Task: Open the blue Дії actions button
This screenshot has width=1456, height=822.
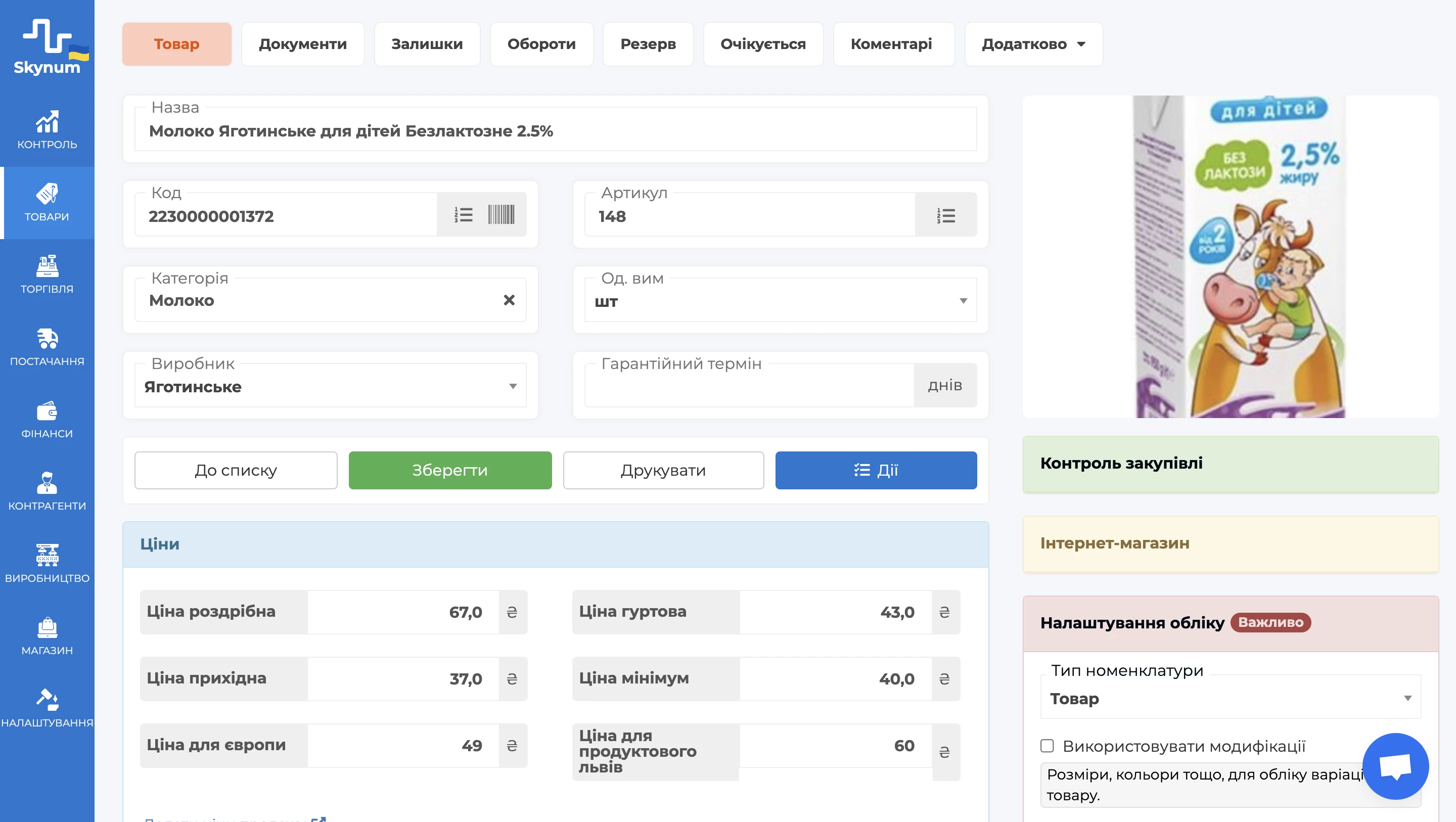Action: (876, 470)
